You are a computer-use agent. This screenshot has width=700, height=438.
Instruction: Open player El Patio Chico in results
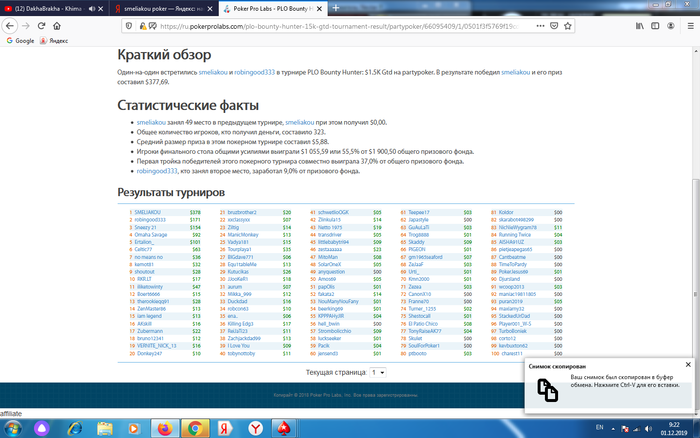click(x=423, y=324)
